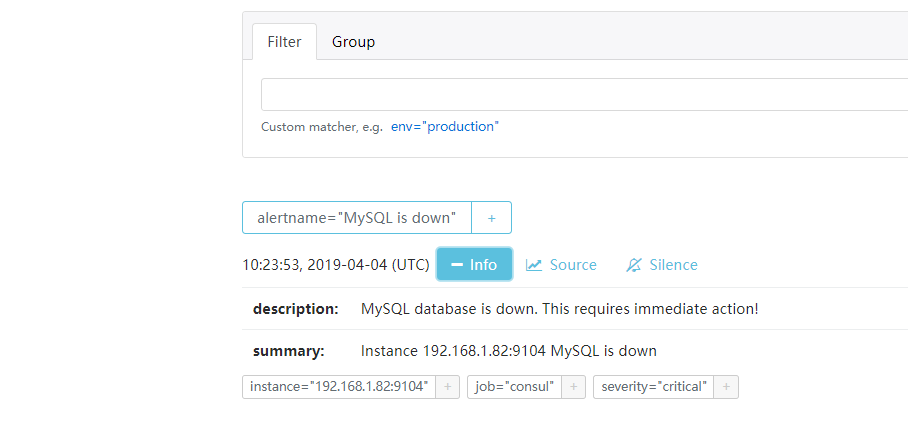This screenshot has width=908, height=424.
Task: Click the env="production" example link
Action: click(445, 126)
